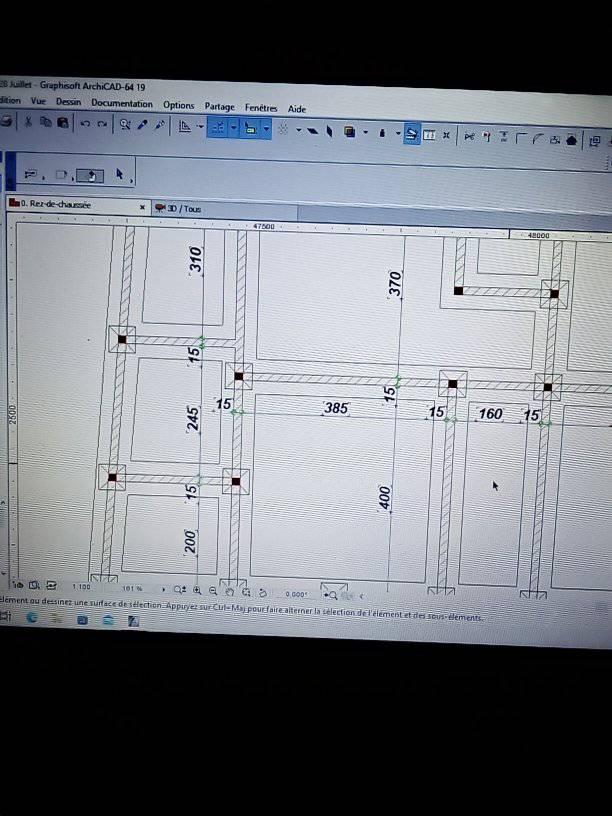Click Zoom In magnifier in bottom bar
This screenshot has height=816, width=612.
(x=197, y=590)
